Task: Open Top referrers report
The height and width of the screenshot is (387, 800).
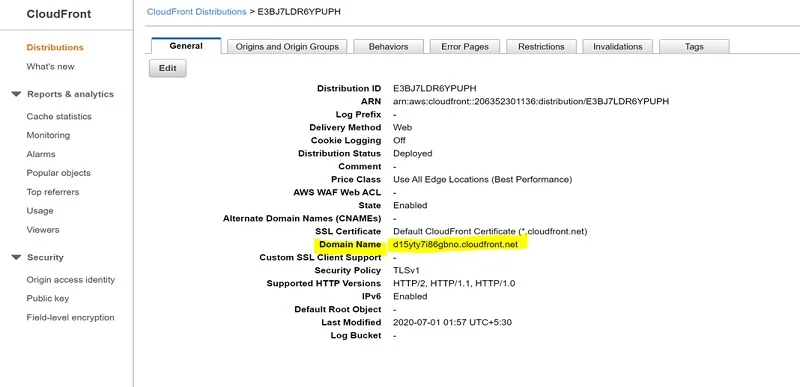Action: pyautogui.click(x=53, y=192)
